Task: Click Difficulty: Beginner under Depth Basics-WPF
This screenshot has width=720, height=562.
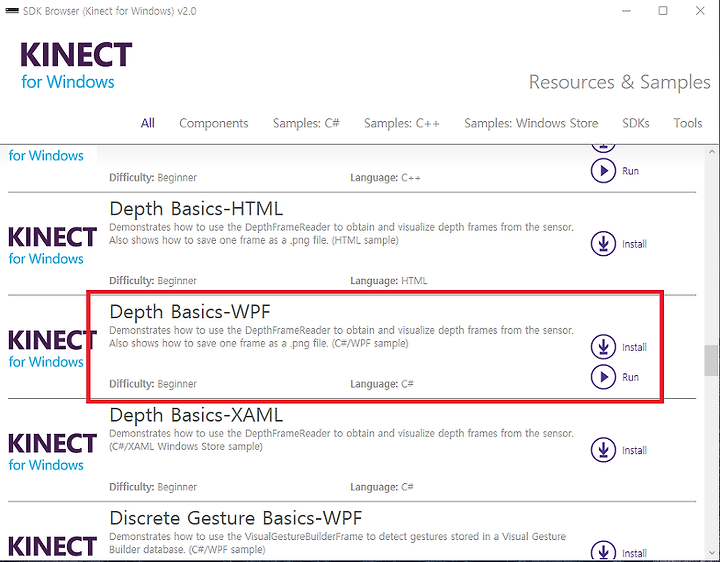Action: pyautogui.click(x=153, y=384)
